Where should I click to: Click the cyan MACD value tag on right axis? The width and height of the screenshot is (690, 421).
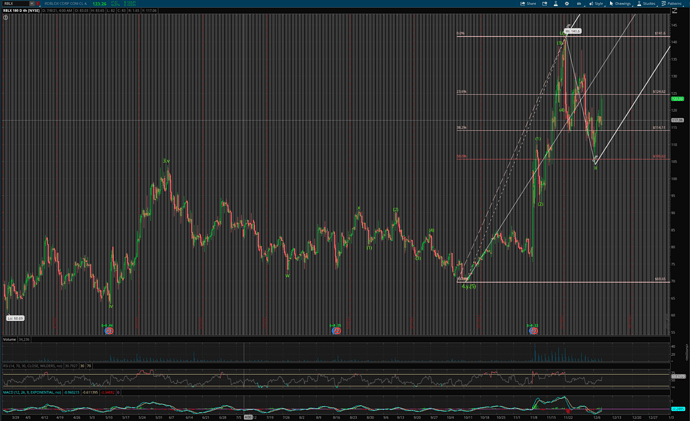pyautogui.click(x=678, y=409)
